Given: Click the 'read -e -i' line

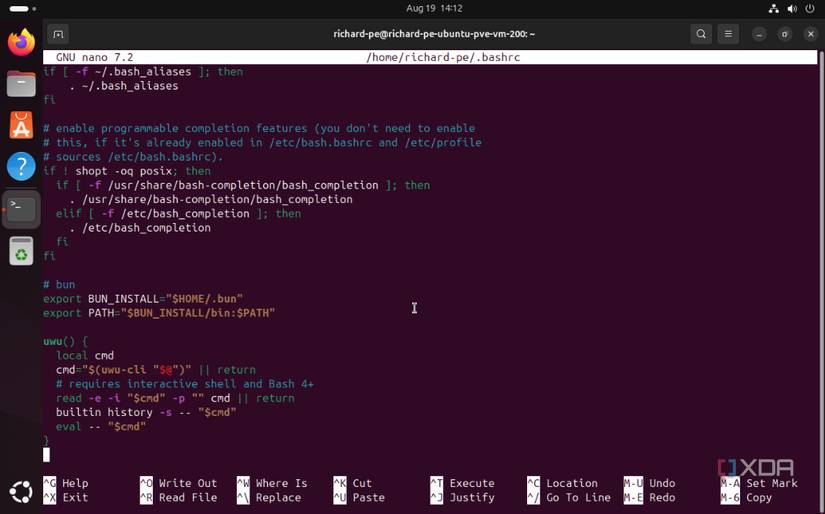Looking at the screenshot, I should [175, 398].
